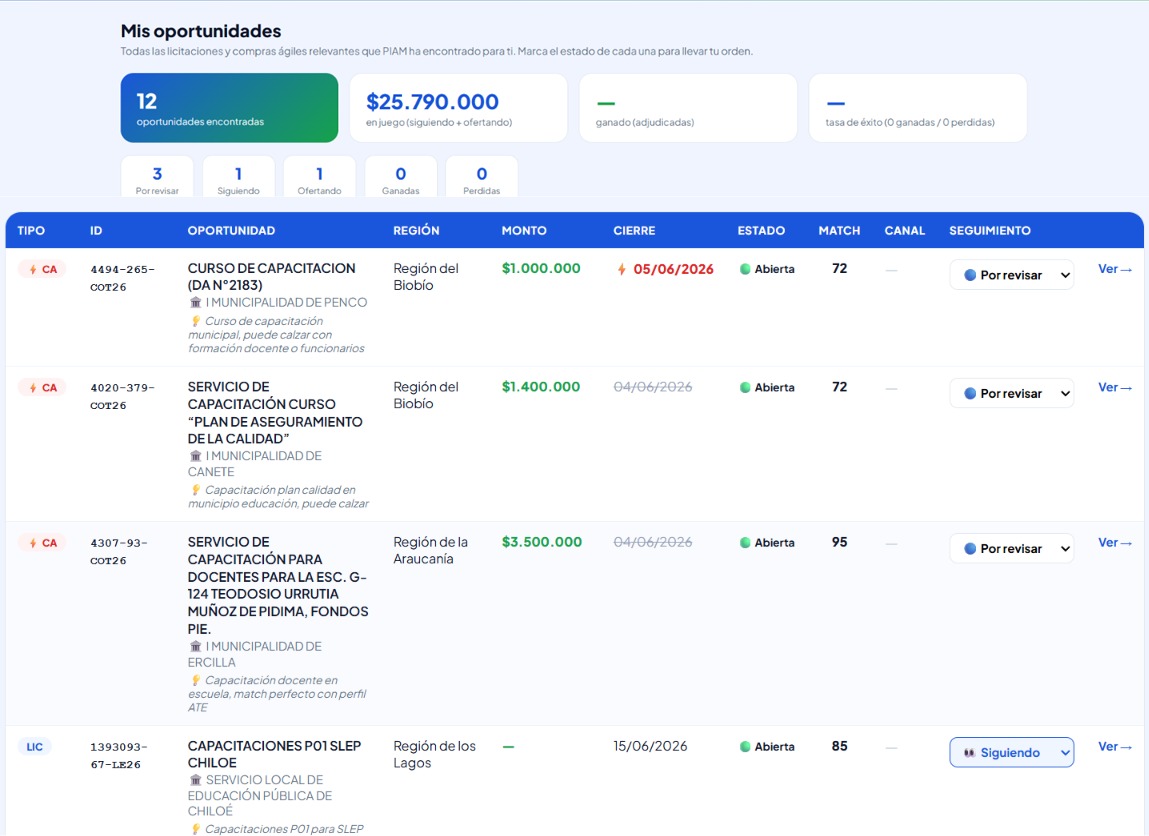Click match score 85
Screen dimensions: 1149x836
click(839, 746)
